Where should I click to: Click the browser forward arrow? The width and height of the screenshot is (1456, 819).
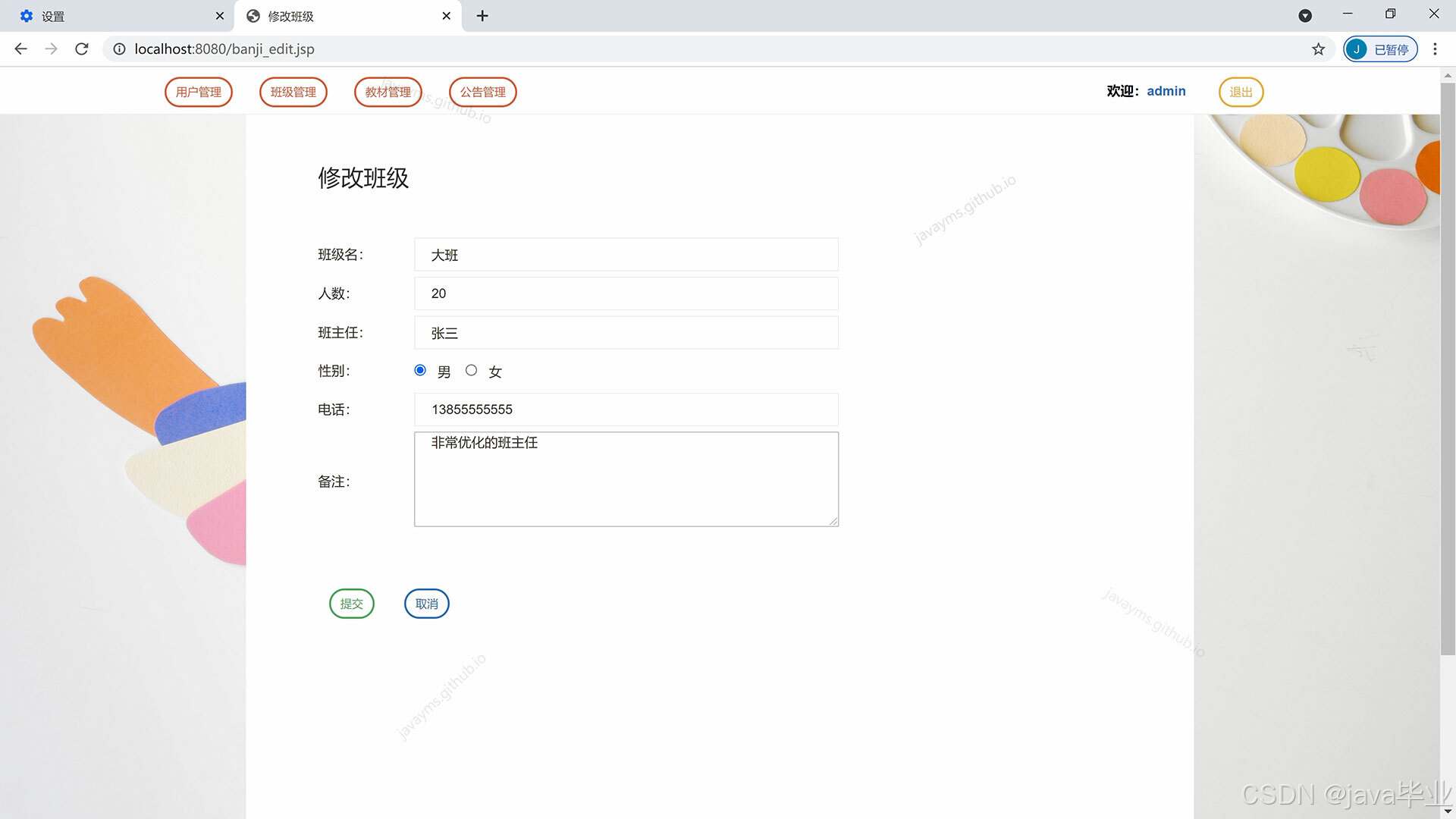coord(51,49)
